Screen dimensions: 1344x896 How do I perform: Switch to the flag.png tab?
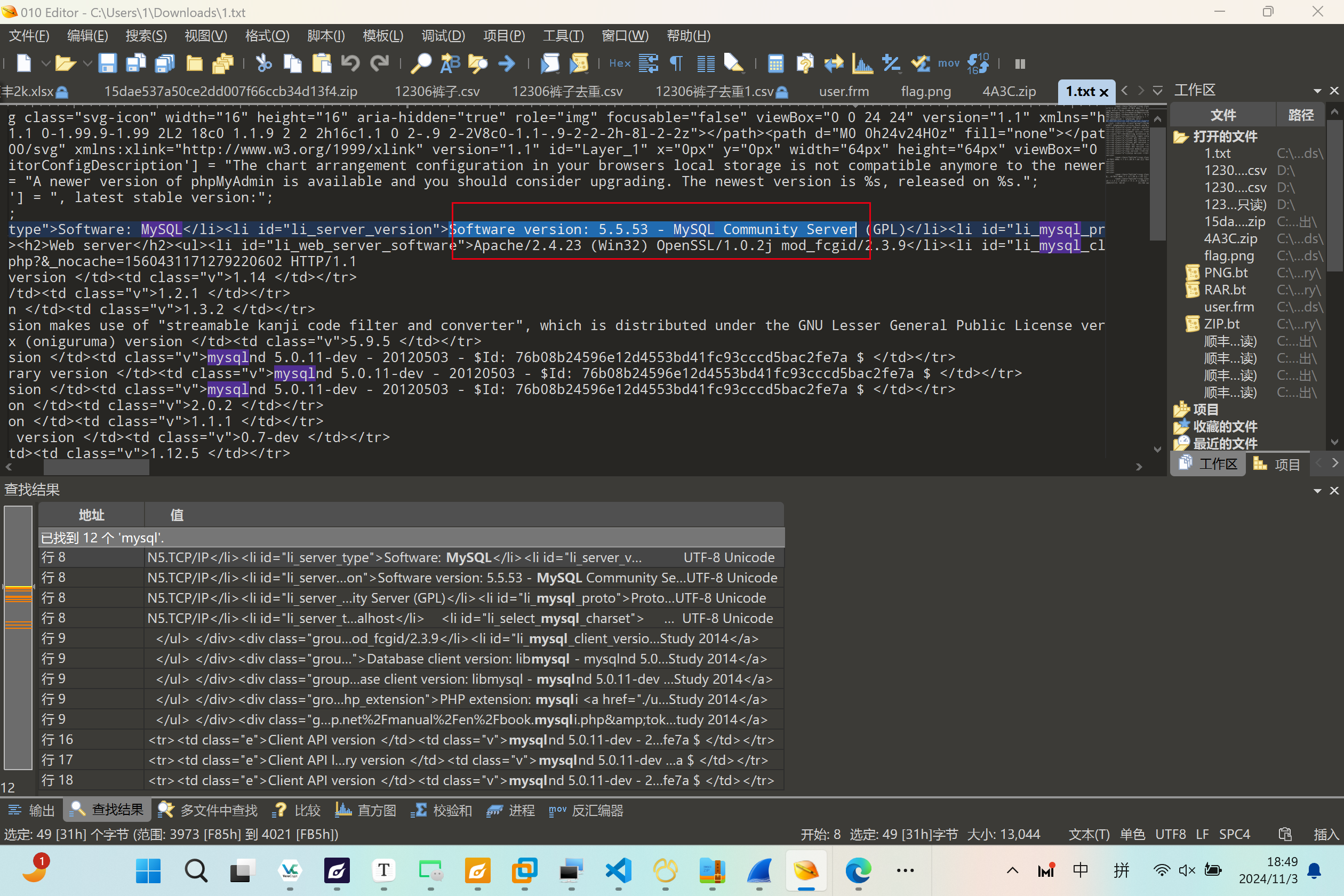[x=926, y=91]
